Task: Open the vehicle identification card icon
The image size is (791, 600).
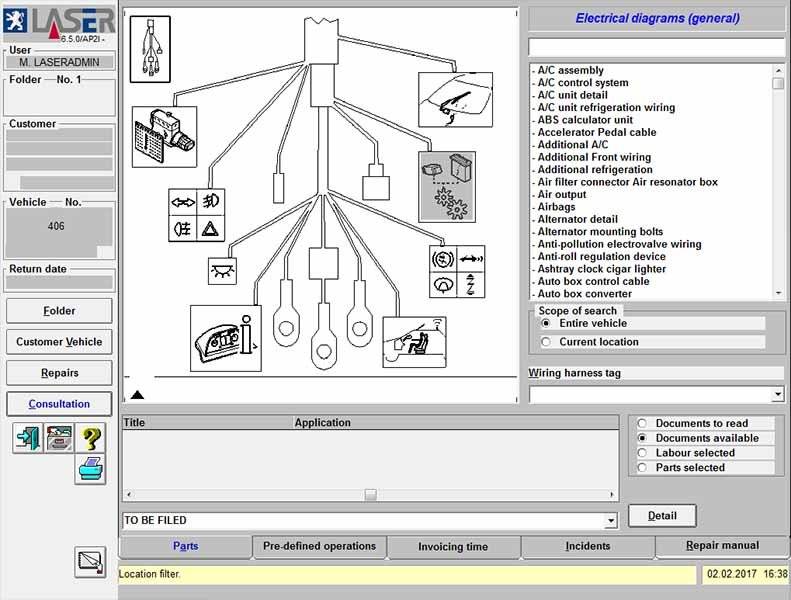Action: [x=59, y=437]
